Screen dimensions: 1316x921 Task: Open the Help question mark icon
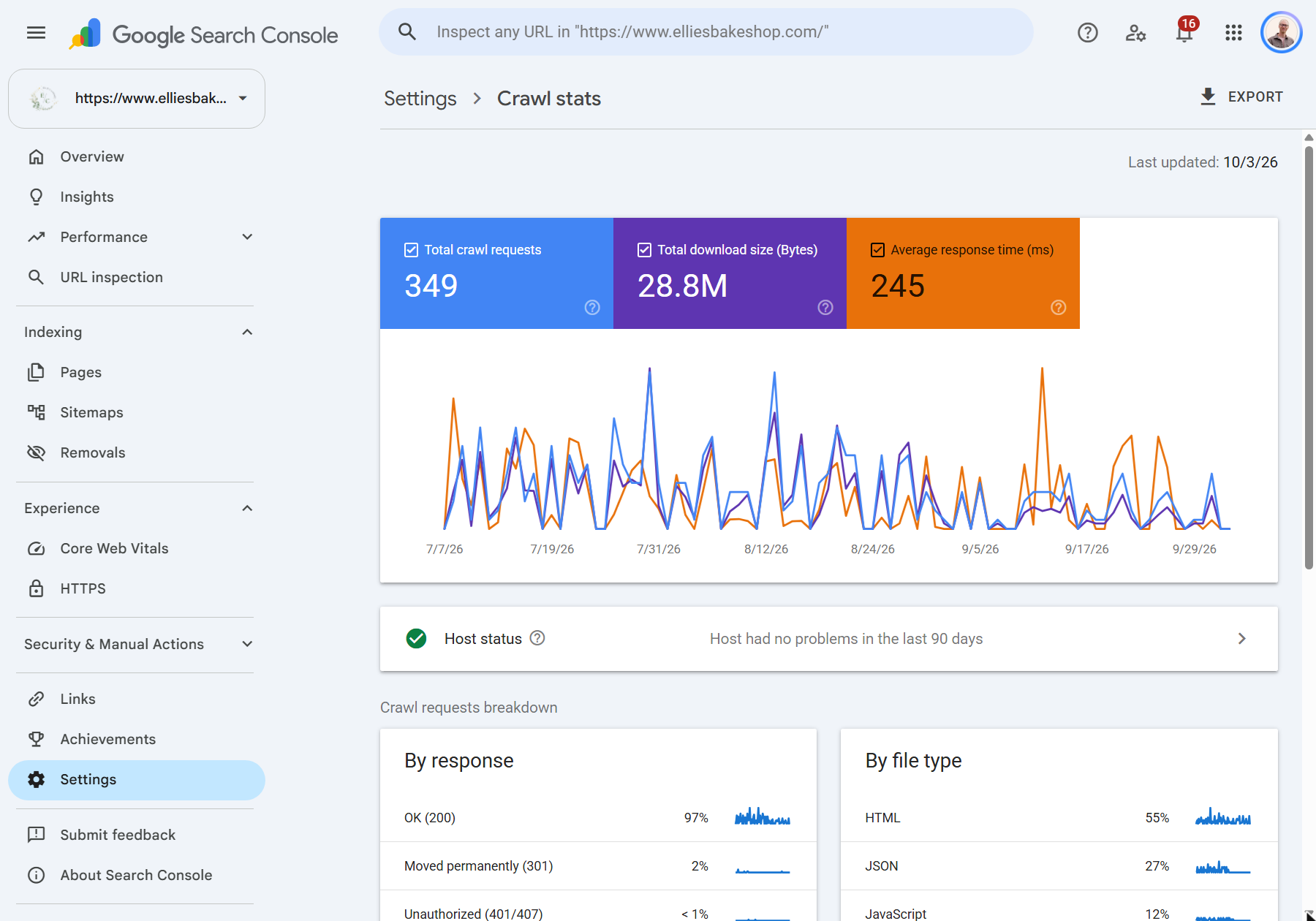pyautogui.click(x=1087, y=32)
